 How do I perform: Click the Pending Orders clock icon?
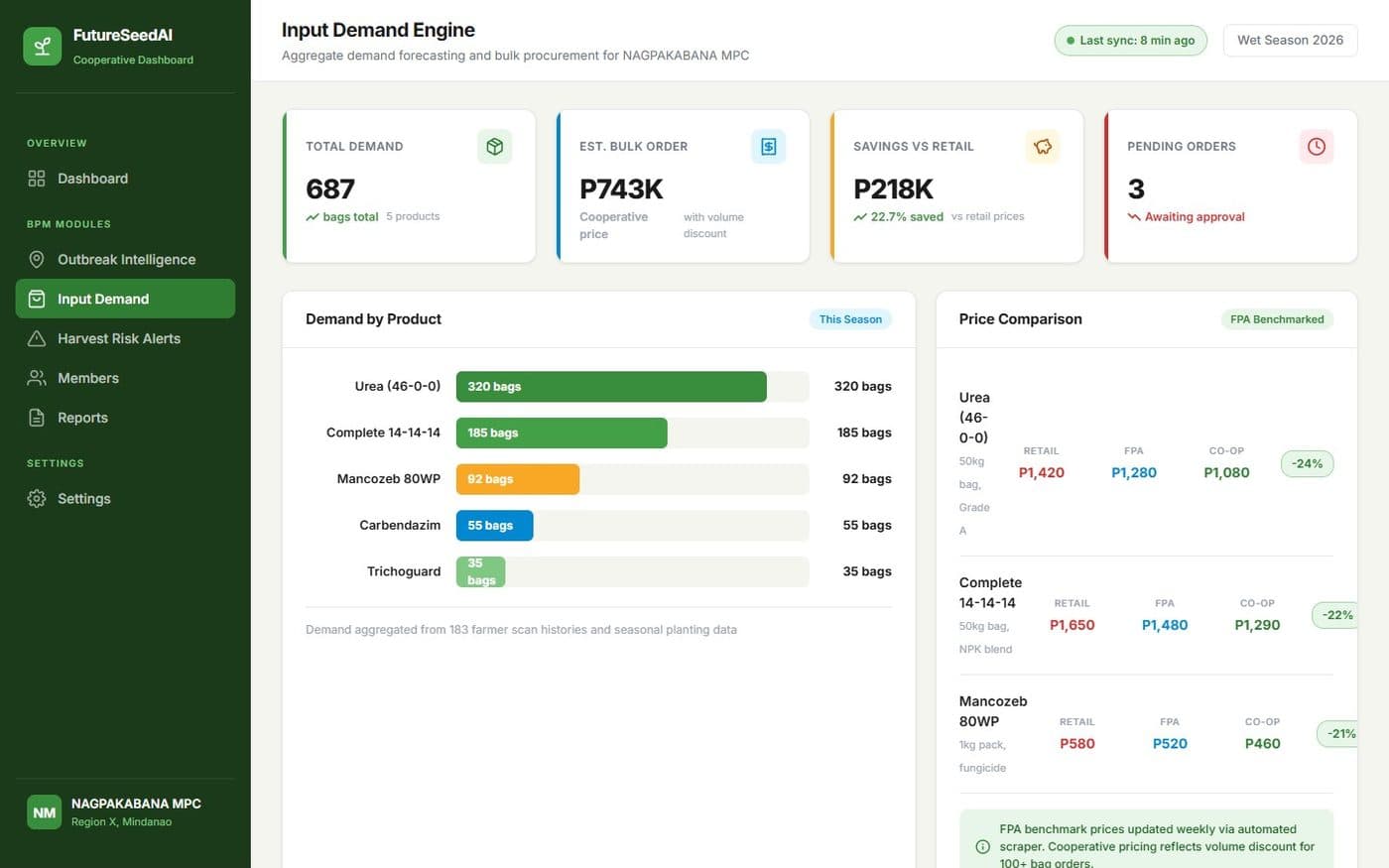pos(1316,147)
